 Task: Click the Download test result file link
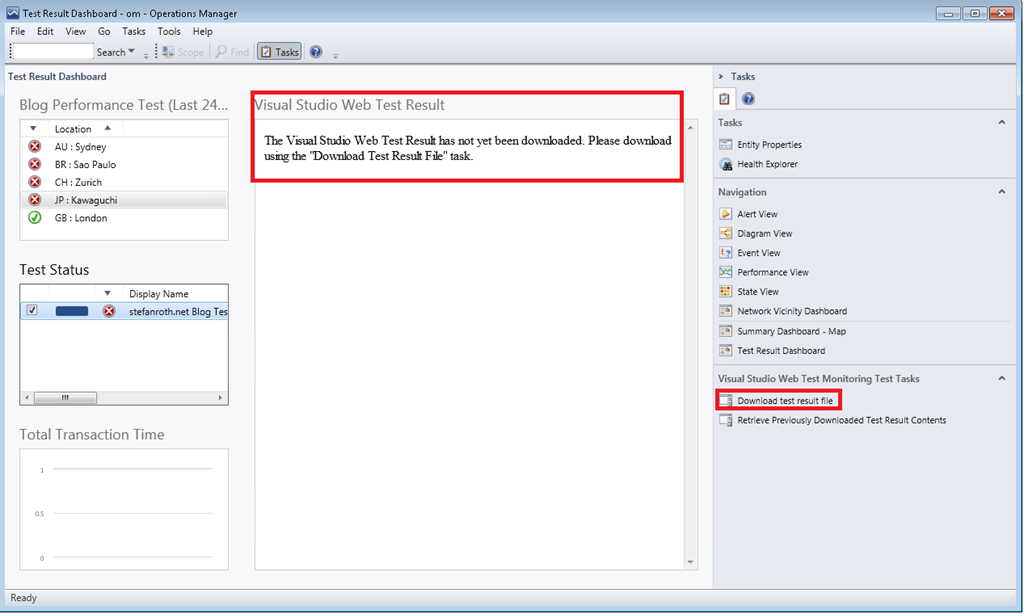[785, 400]
